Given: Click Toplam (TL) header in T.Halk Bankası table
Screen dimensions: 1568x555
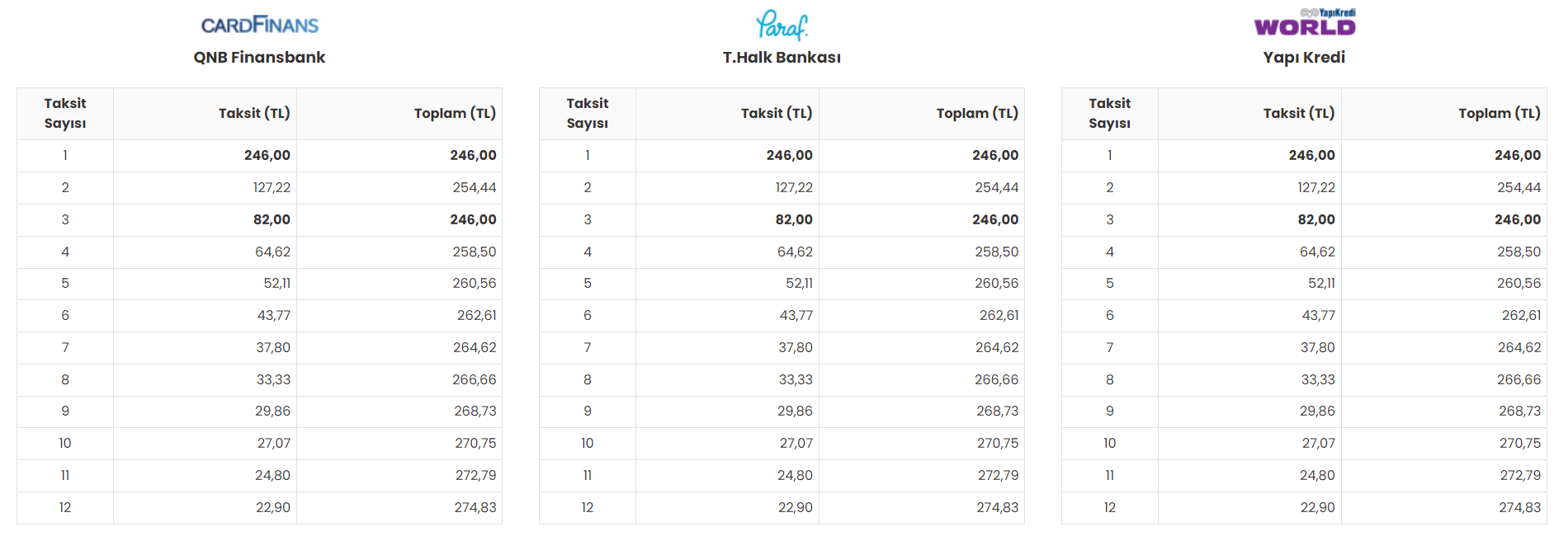Looking at the screenshot, I should tap(977, 113).
